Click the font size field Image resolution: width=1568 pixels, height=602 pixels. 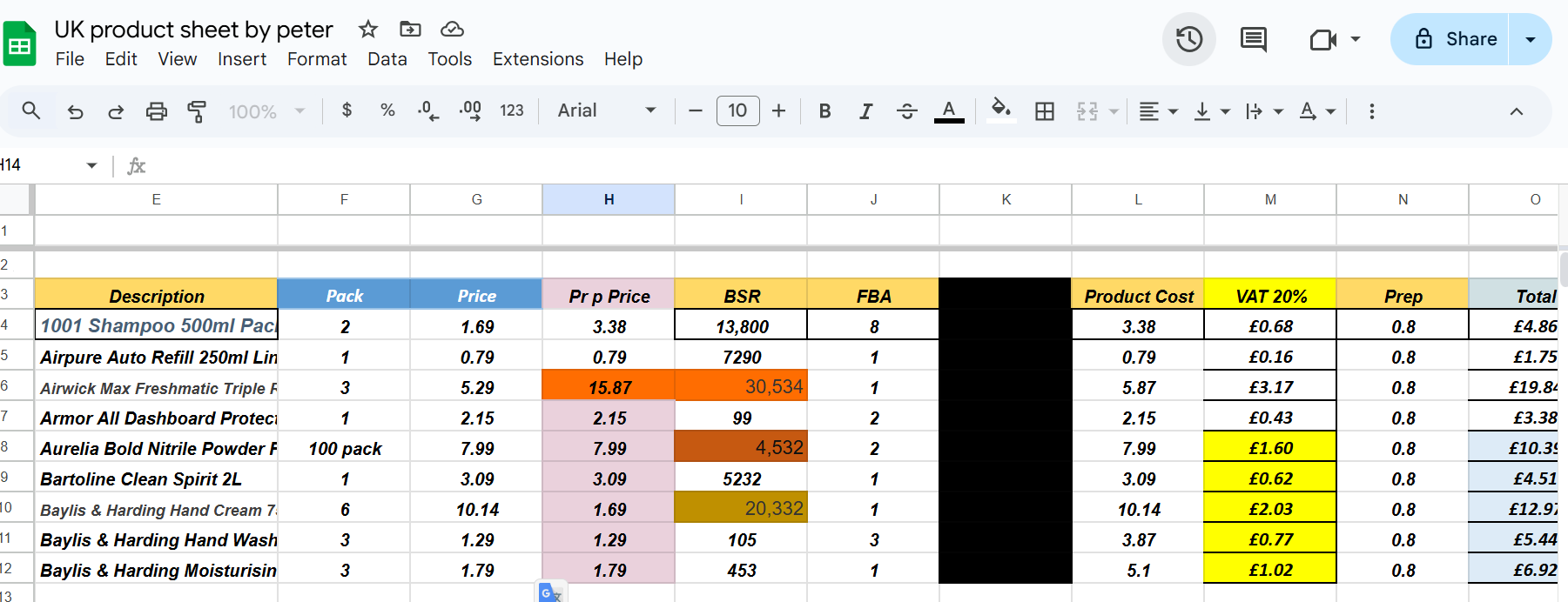pos(737,110)
